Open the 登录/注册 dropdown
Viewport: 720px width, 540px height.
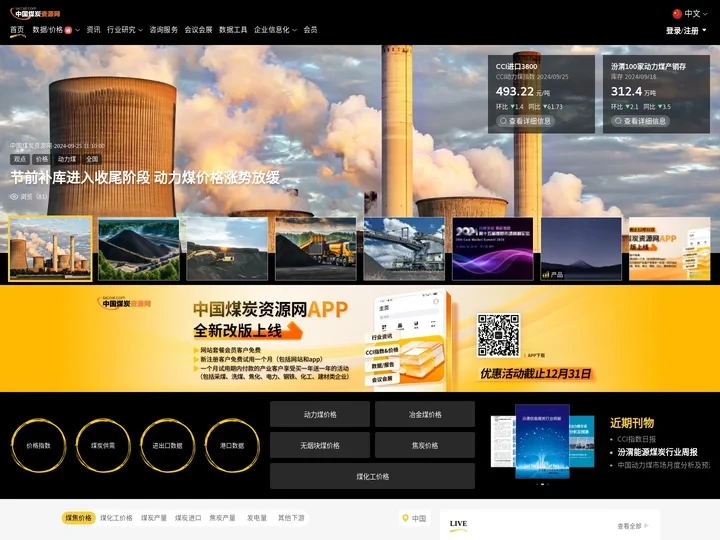(686, 31)
